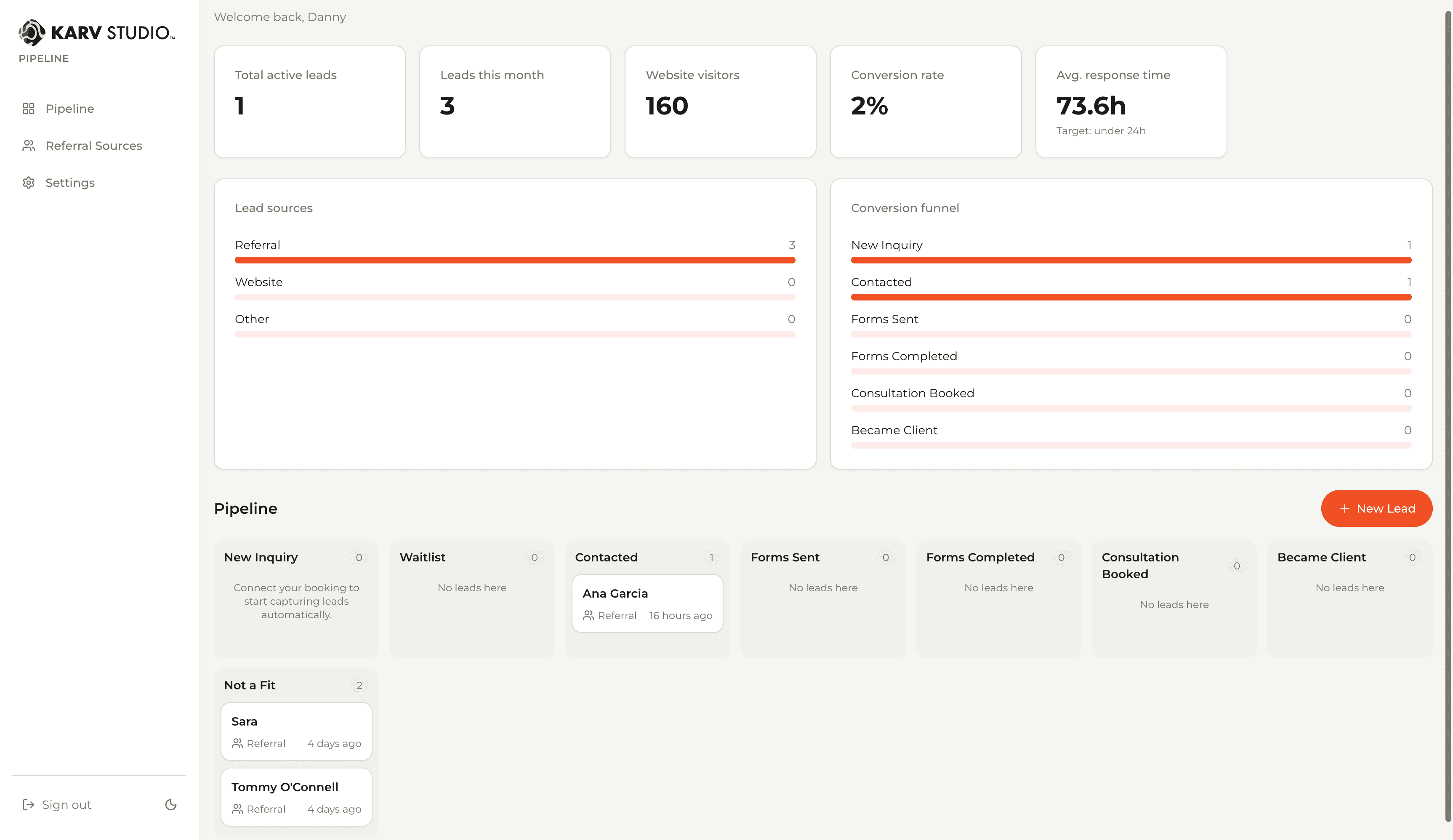The height and width of the screenshot is (840, 1453).
Task: Click the Referral Sources people icon
Action: tap(28, 145)
